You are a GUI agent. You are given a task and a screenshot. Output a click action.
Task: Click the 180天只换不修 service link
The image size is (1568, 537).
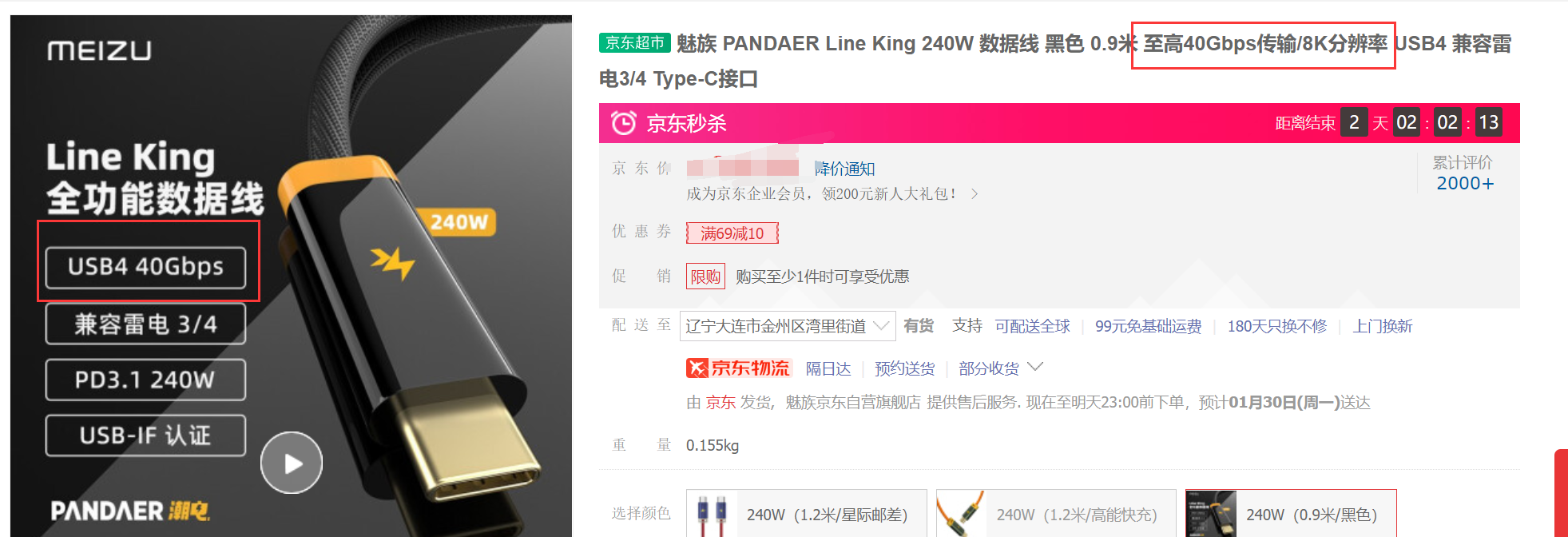pyautogui.click(x=1276, y=326)
